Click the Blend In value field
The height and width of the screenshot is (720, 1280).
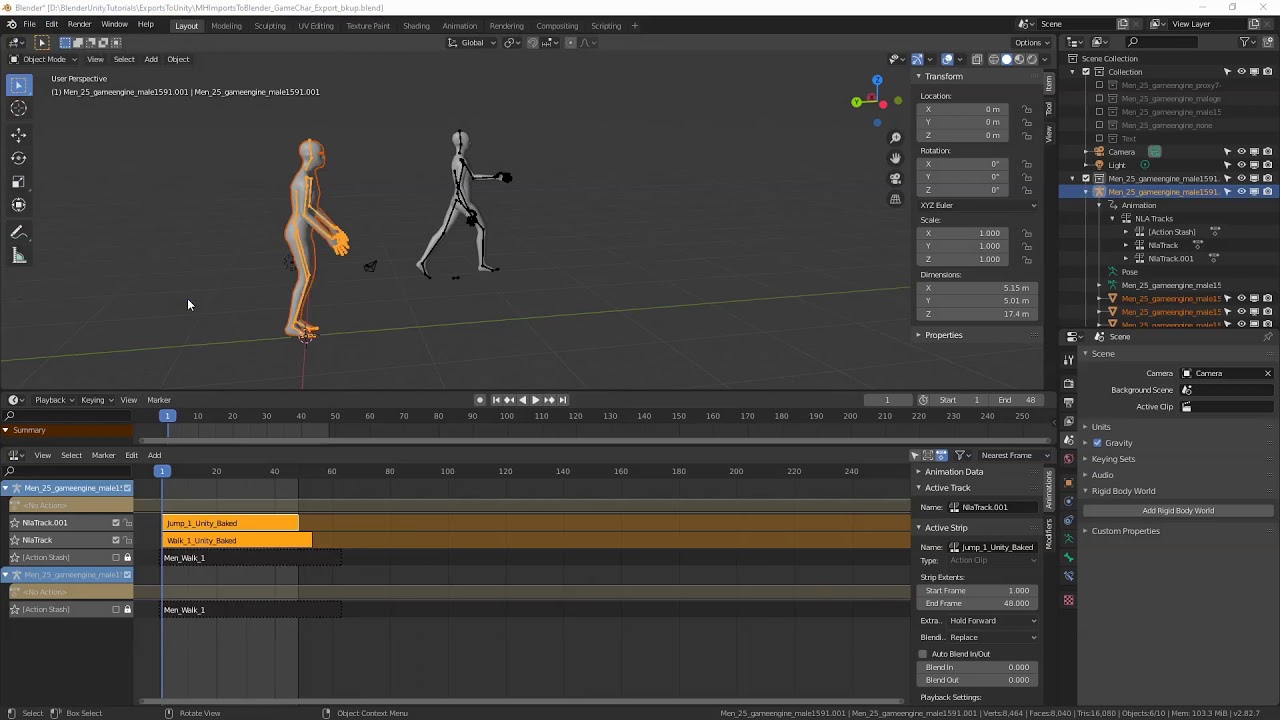[x=977, y=667]
